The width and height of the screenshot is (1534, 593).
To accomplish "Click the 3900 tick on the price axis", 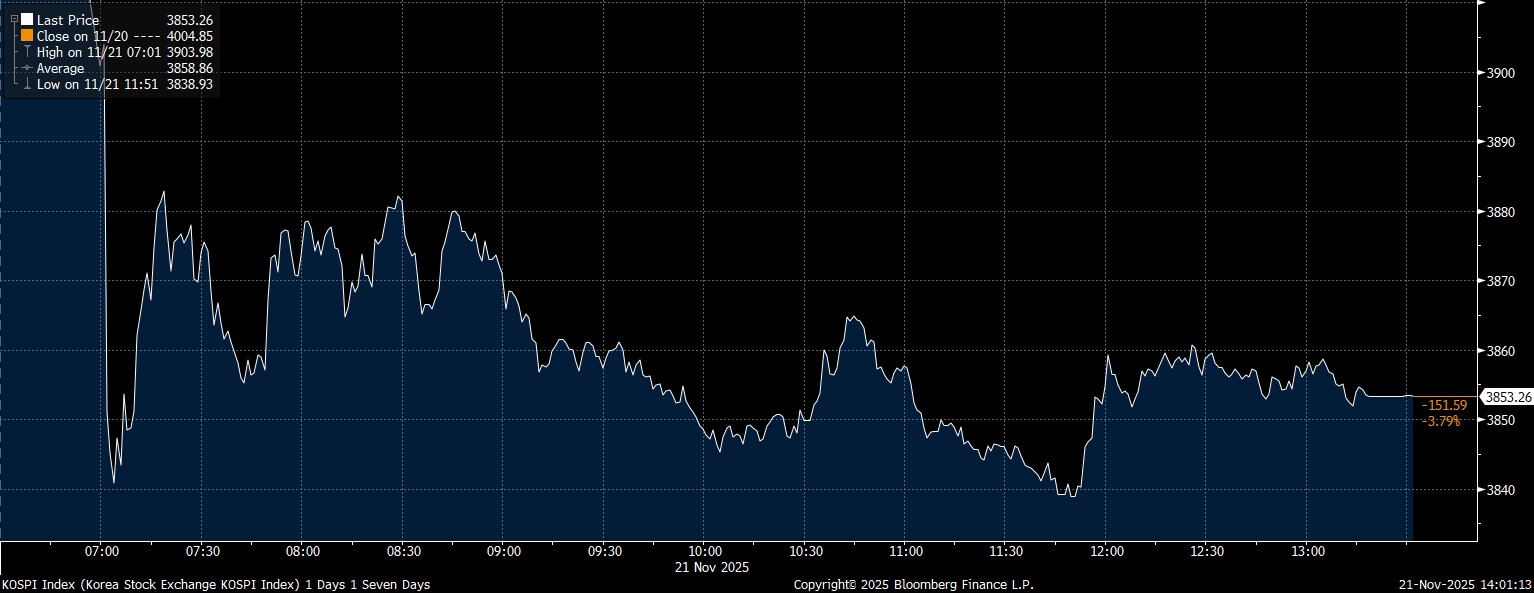I will point(1500,73).
